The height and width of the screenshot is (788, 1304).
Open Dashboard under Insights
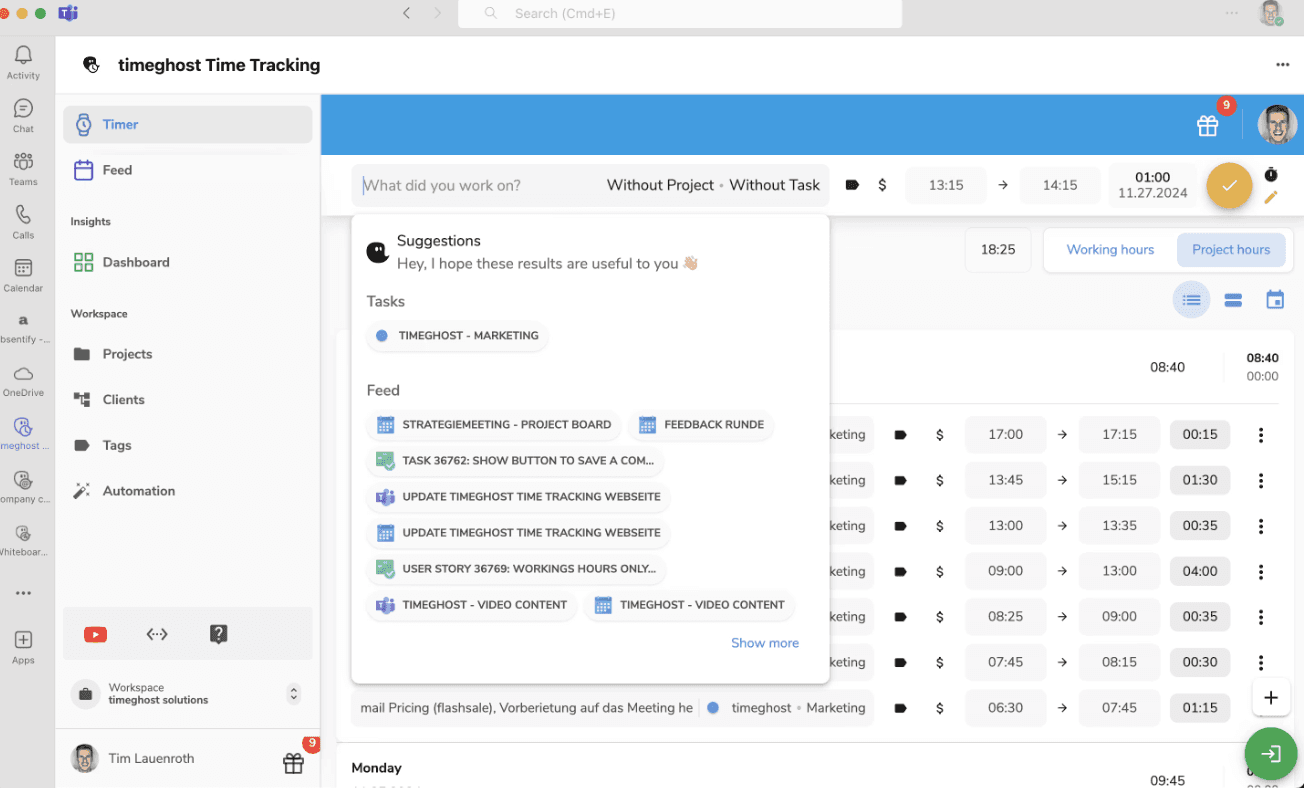pos(187,262)
